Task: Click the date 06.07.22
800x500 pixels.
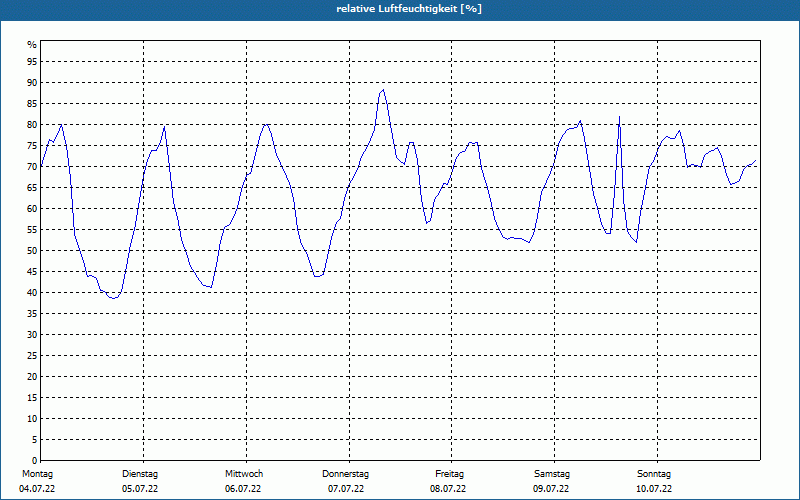Action: click(243, 489)
